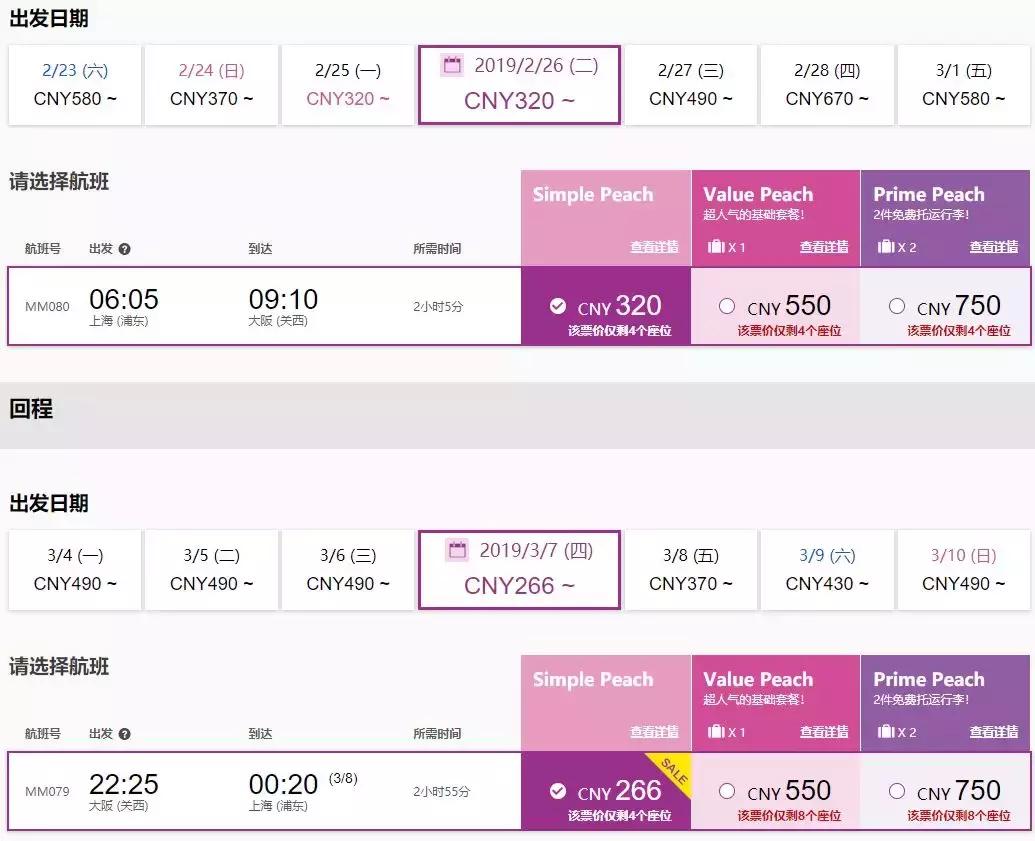This screenshot has width=1035, height=841.
Task: Select outbound Prime Peach CNY 750 fare
Action: [x=897, y=307]
